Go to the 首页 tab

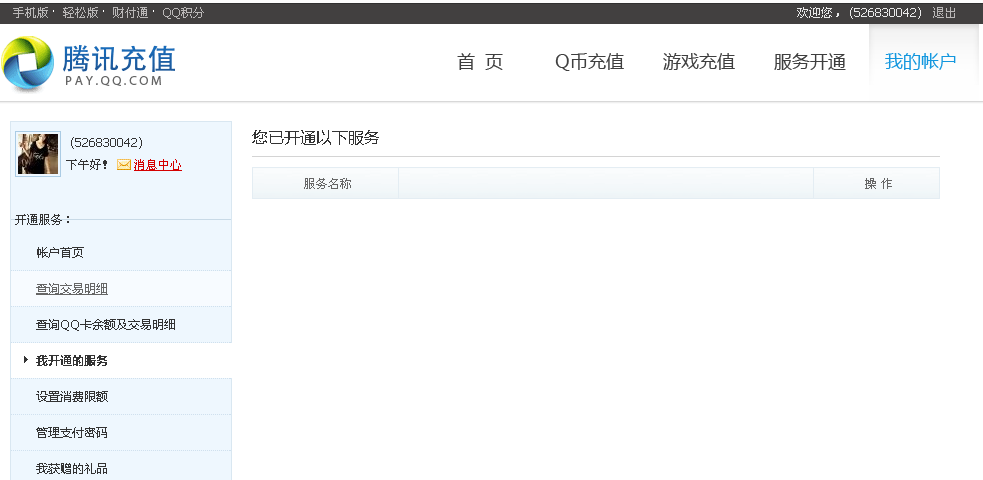(x=480, y=62)
